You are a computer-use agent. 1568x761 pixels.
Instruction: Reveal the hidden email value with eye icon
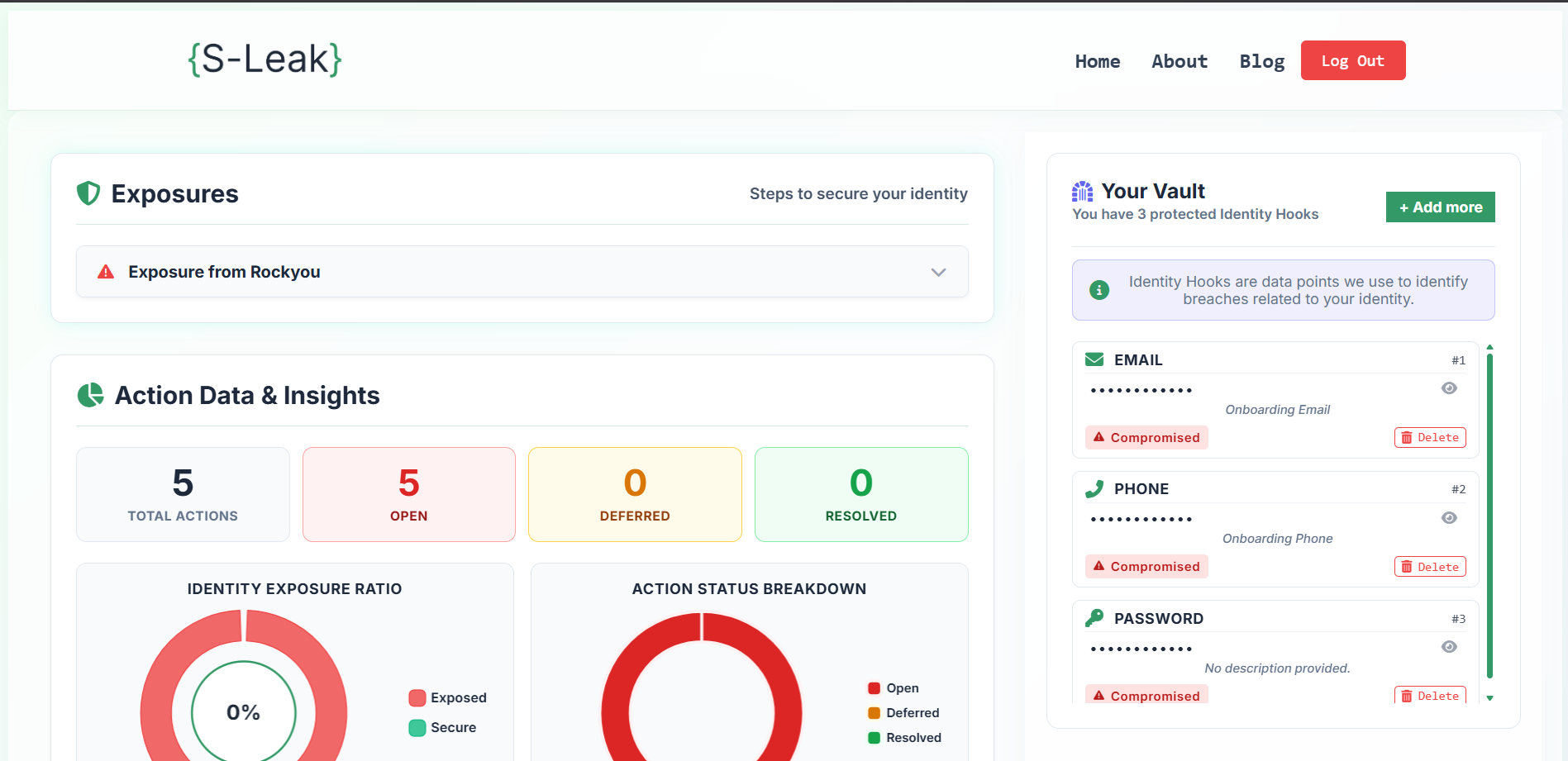pyautogui.click(x=1449, y=388)
